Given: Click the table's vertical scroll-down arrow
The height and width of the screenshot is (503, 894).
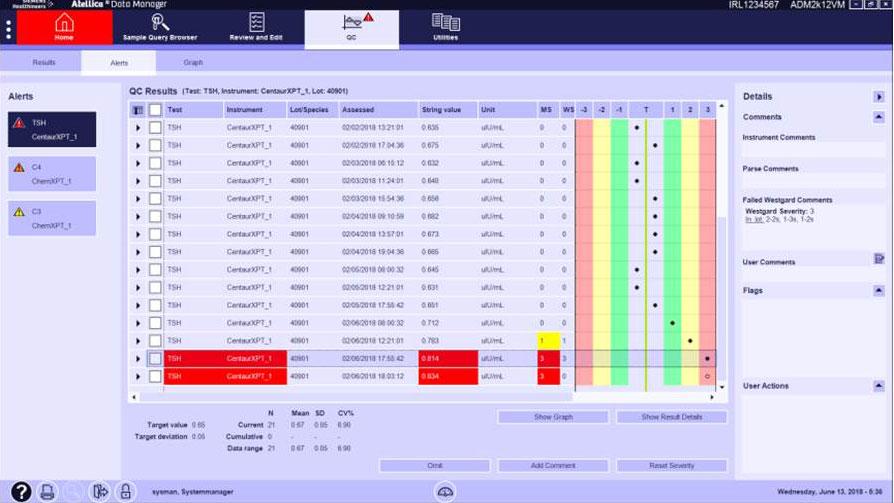Looking at the screenshot, I should click(722, 387).
